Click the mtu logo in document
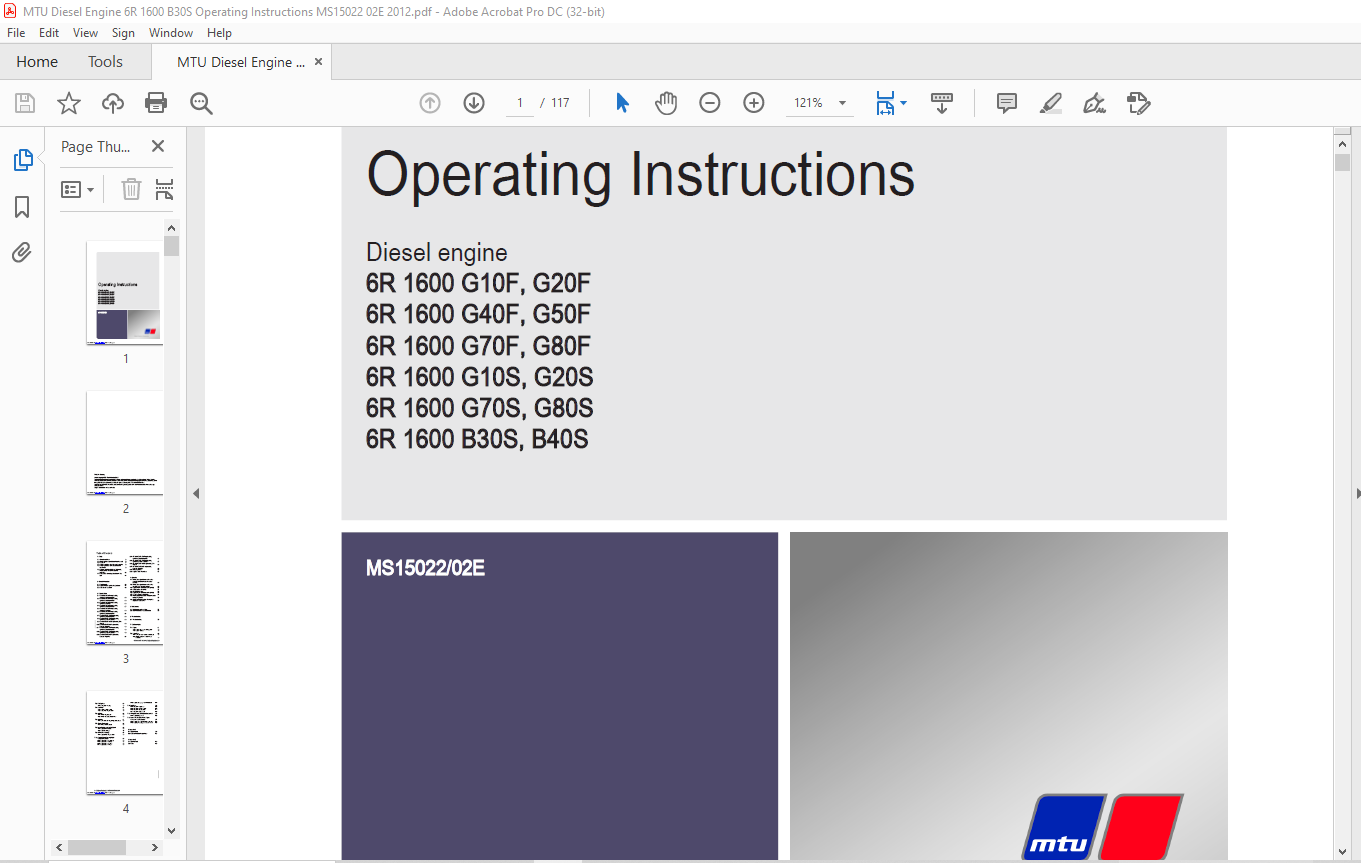 pyautogui.click(x=1102, y=828)
